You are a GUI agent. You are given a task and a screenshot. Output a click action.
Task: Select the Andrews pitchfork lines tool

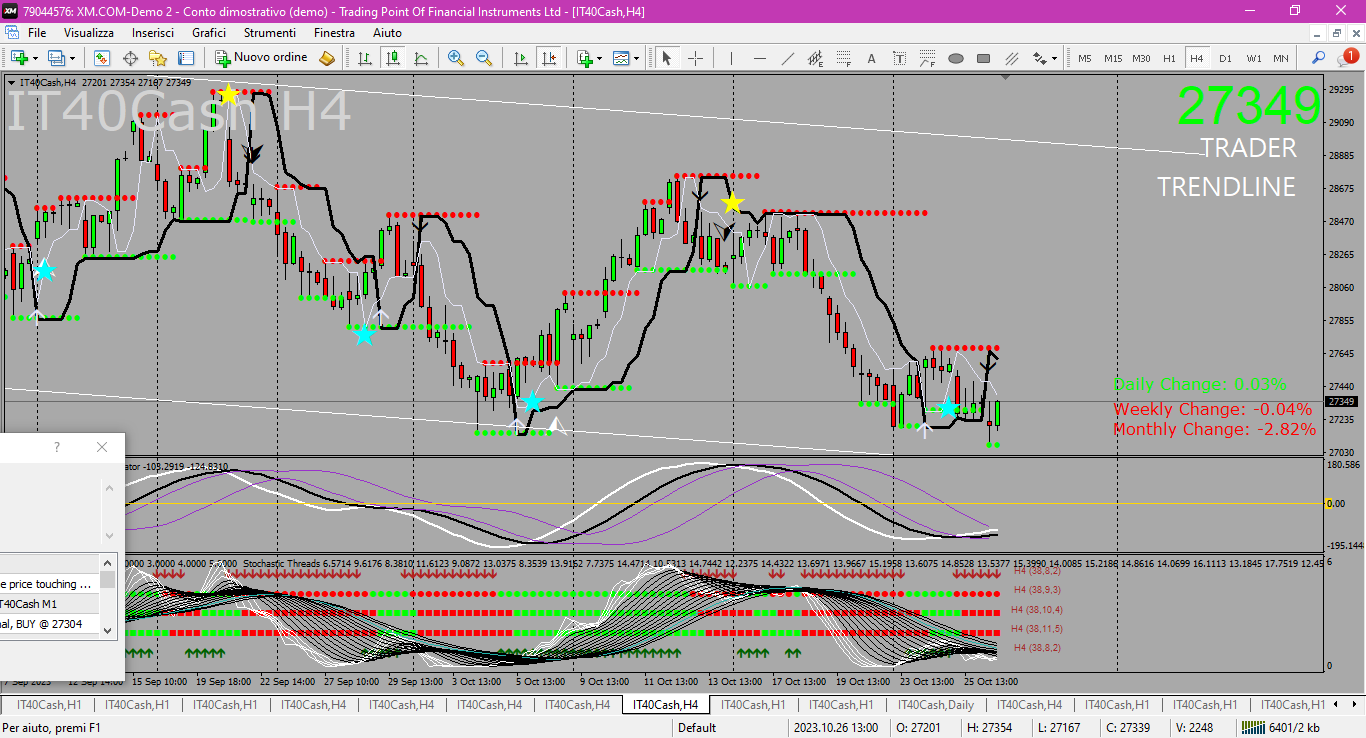tap(1011, 58)
